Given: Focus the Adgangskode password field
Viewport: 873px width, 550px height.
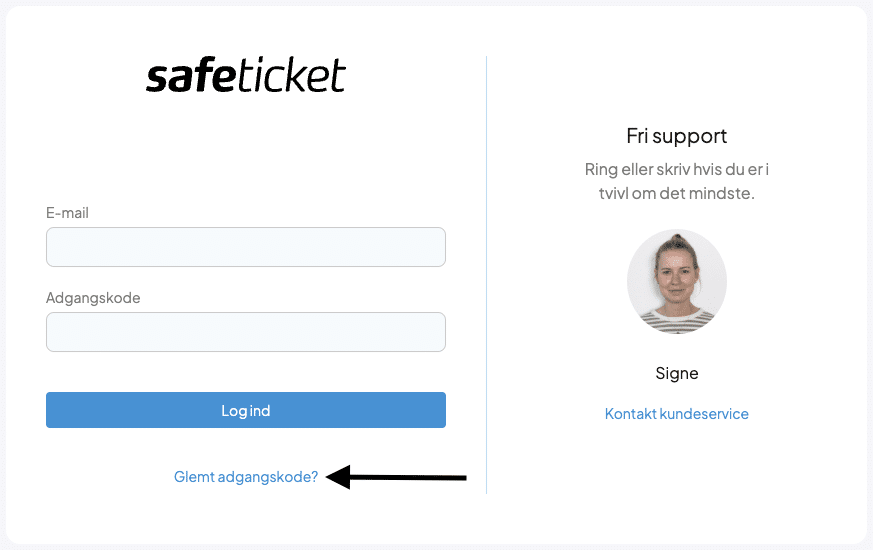Looking at the screenshot, I should (x=246, y=332).
